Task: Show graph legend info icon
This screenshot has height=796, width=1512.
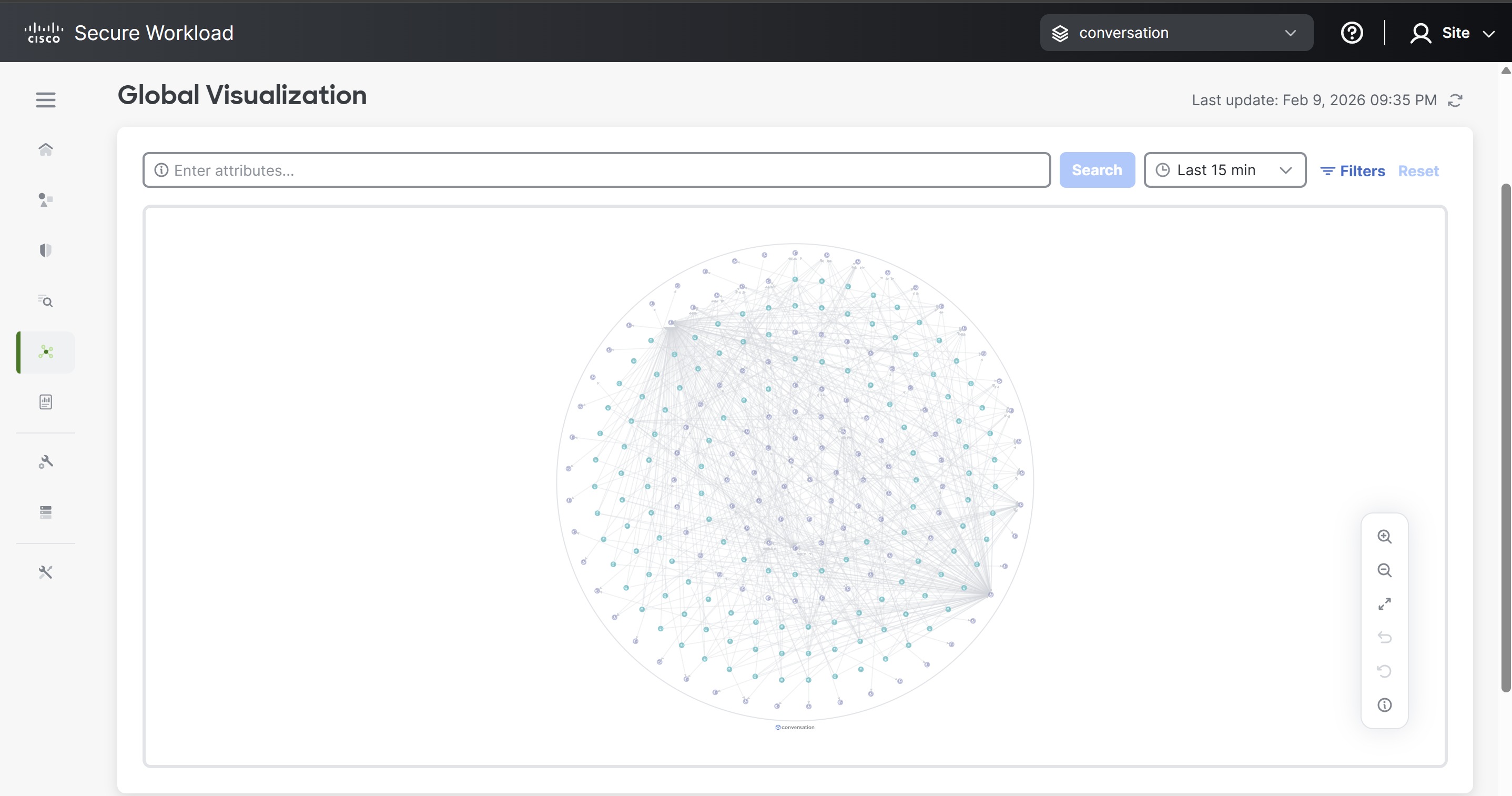Action: [1384, 704]
